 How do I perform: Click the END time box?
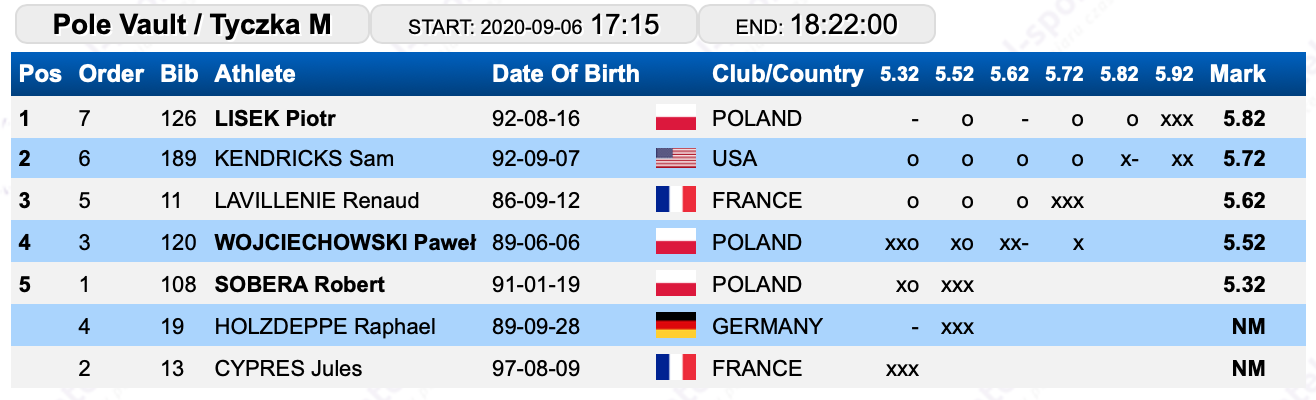816,24
